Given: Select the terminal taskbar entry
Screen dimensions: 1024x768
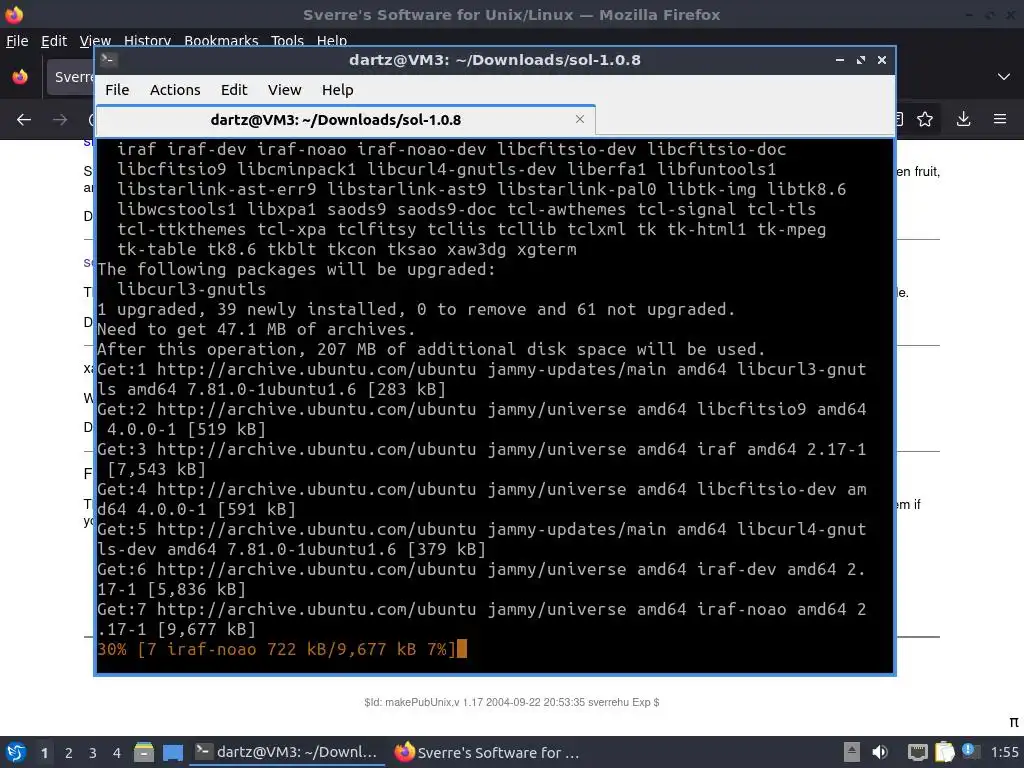Looking at the screenshot, I should pyautogui.click(x=287, y=752).
